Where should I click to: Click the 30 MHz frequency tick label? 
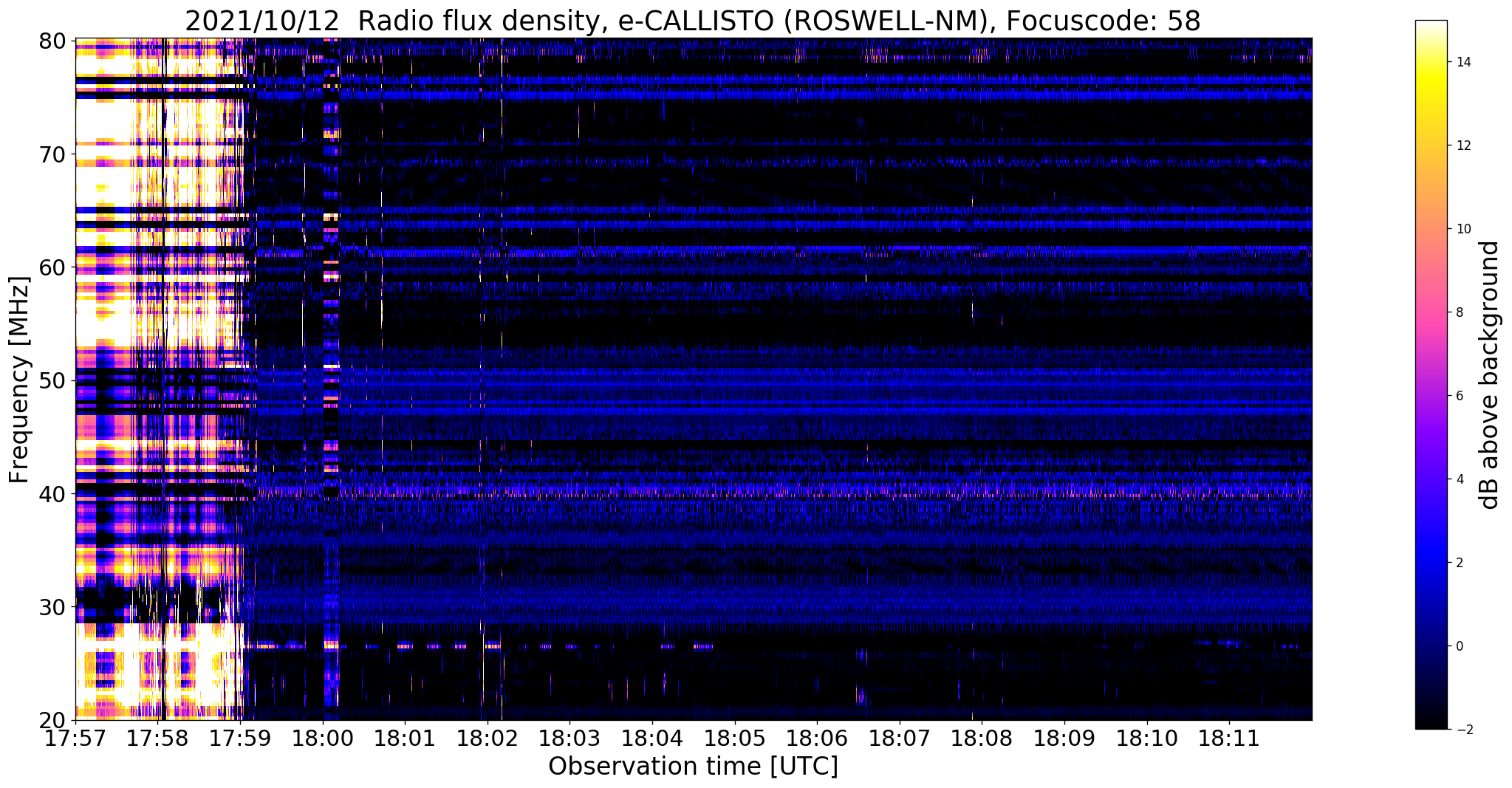pos(52,607)
